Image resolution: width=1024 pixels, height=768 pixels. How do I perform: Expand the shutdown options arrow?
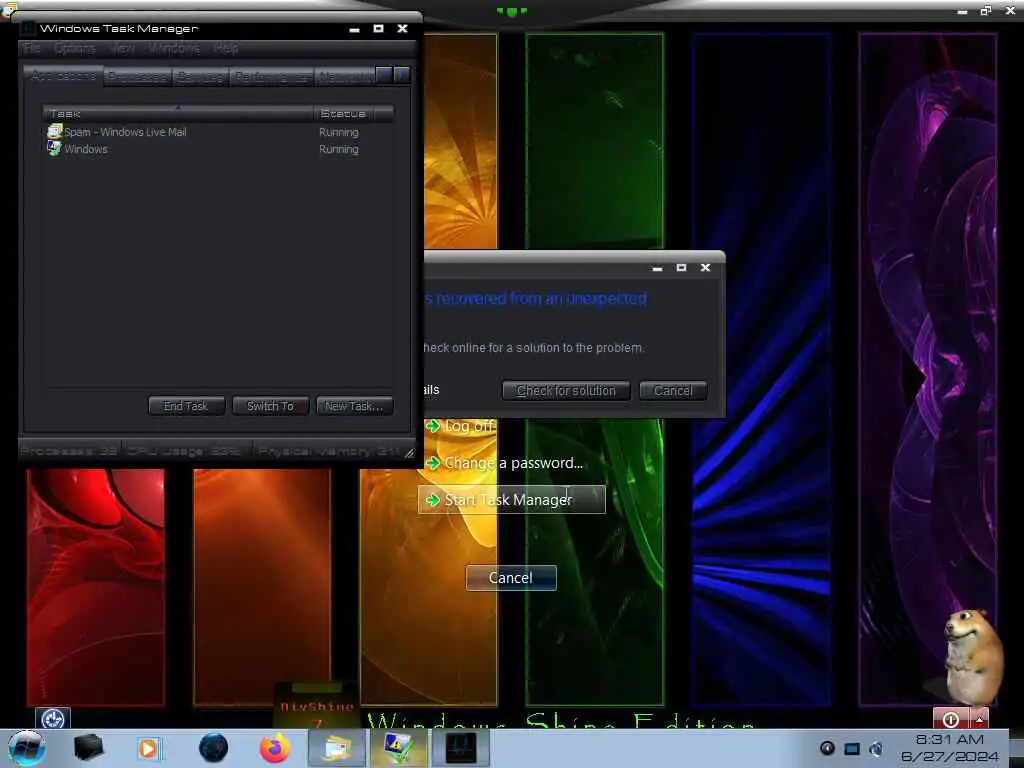(980, 719)
